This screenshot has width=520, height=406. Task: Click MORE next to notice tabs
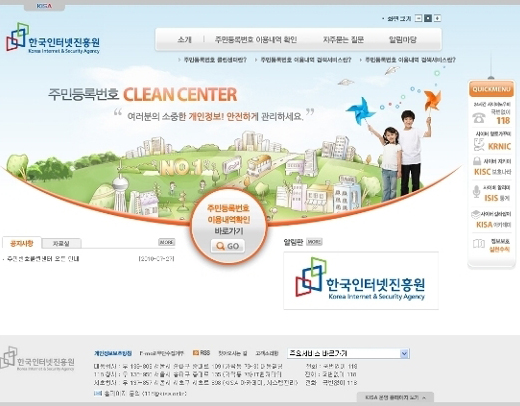[166, 242]
